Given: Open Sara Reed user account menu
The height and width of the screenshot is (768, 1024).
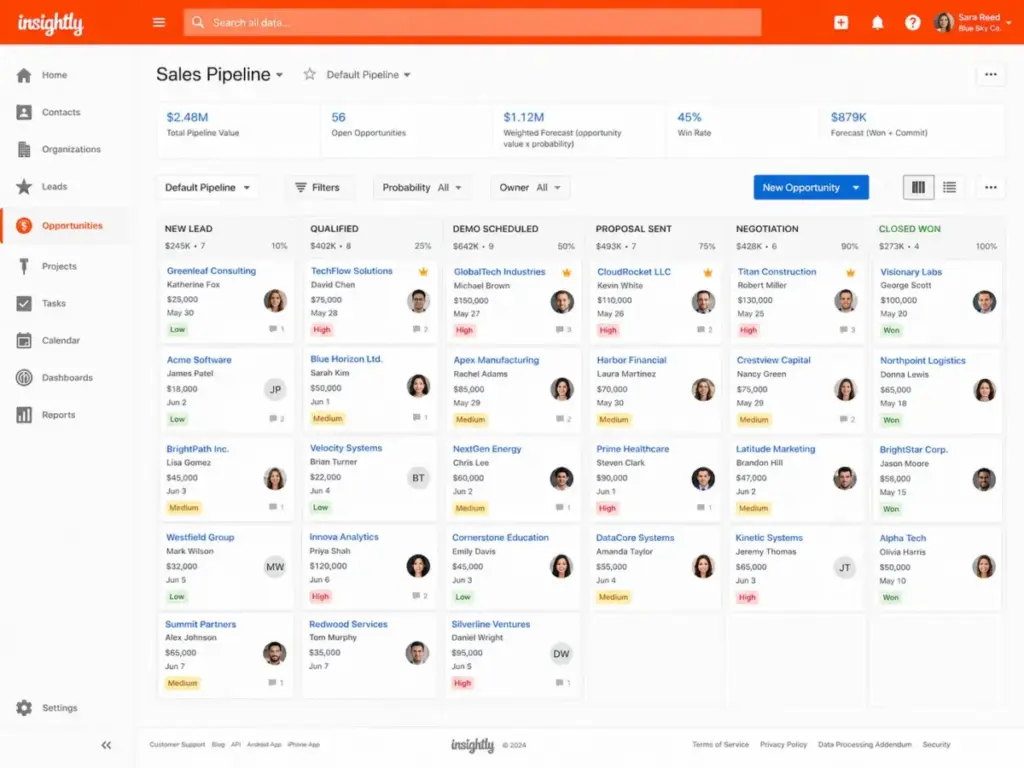Looking at the screenshot, I should click(x=972, y=23).
